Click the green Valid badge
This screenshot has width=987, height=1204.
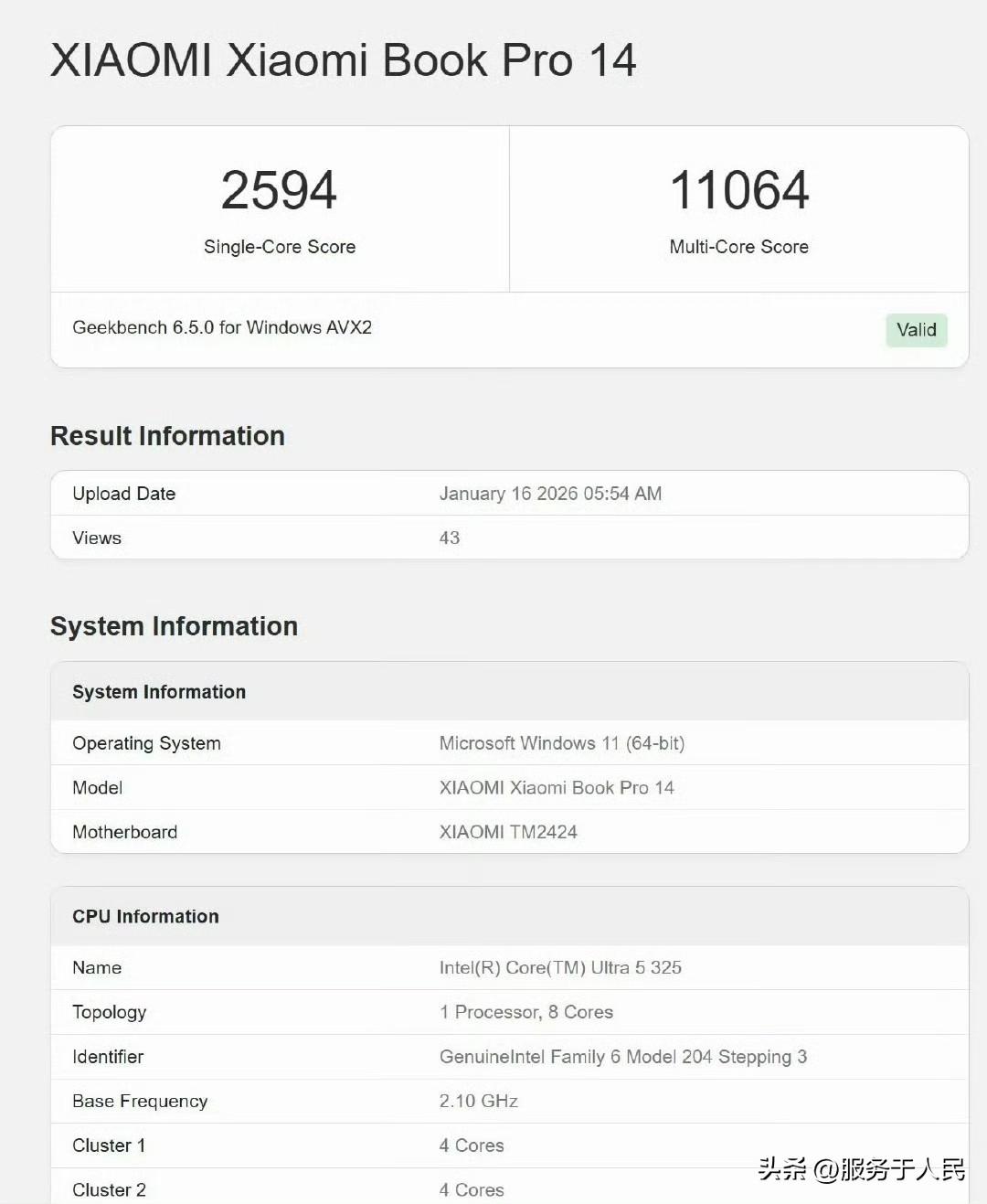(x=917, y=330)
